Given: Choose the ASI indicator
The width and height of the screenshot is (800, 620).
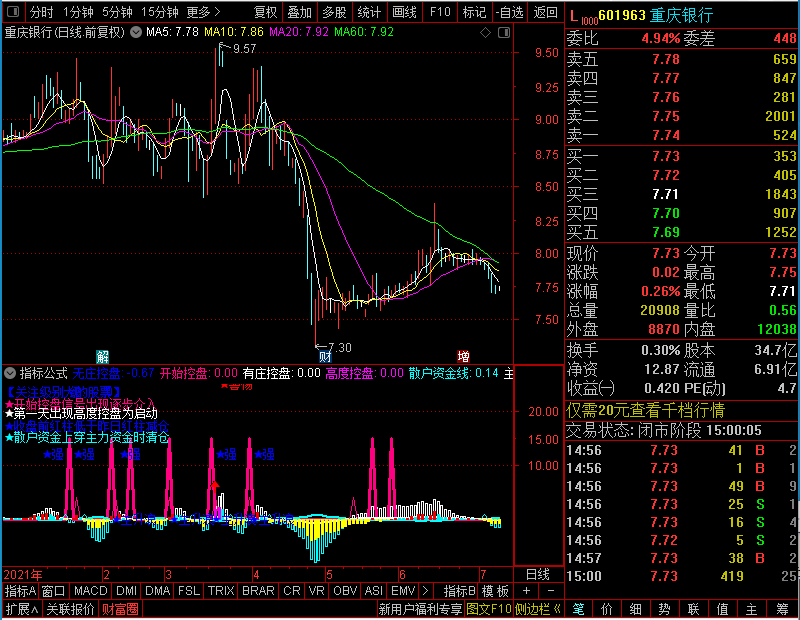Looking at the screenshot, I should (373, 591).
